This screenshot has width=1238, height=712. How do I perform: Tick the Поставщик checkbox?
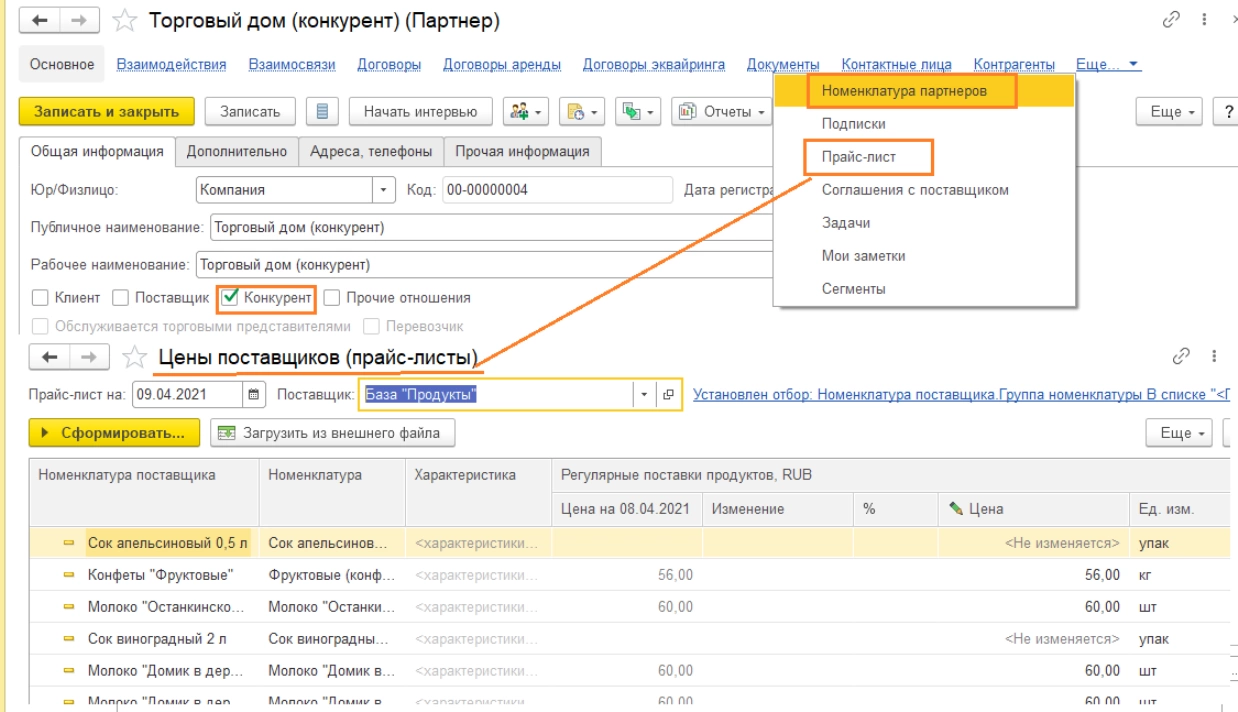coord(120,297)
